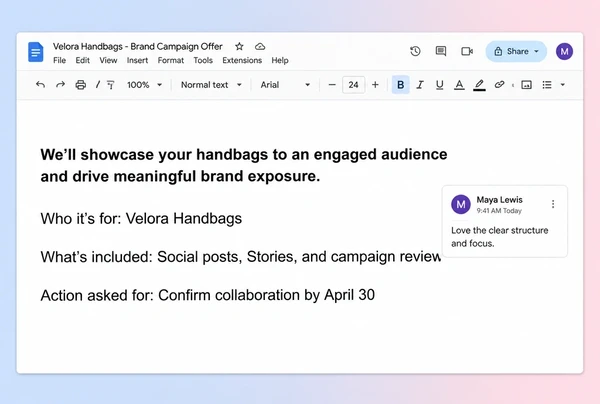Open more options on Maya Lewis comment
This screenshot has height=404, width=600.
click(x=553, y=204)
